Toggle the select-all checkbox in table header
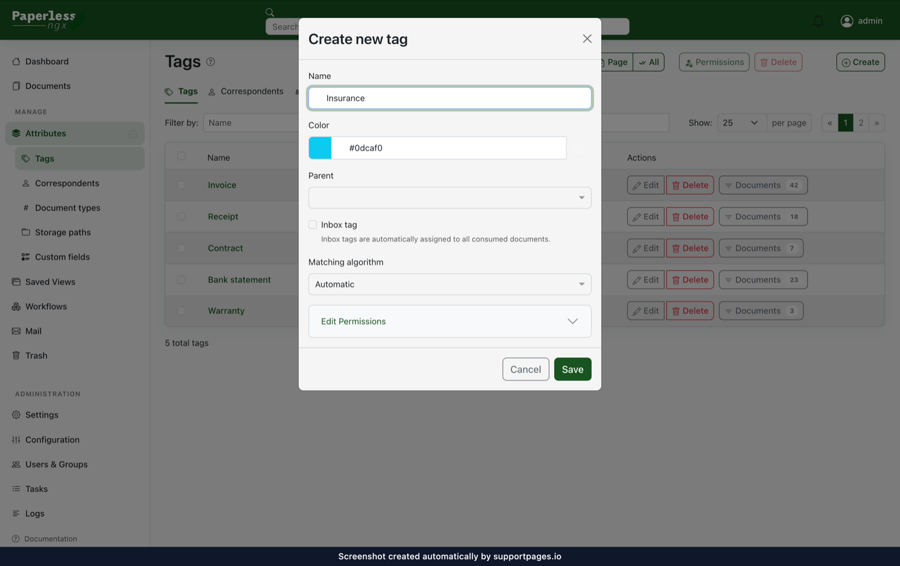Image resolution: width=900 pixels, height=566 pixels. coord(181,156)
